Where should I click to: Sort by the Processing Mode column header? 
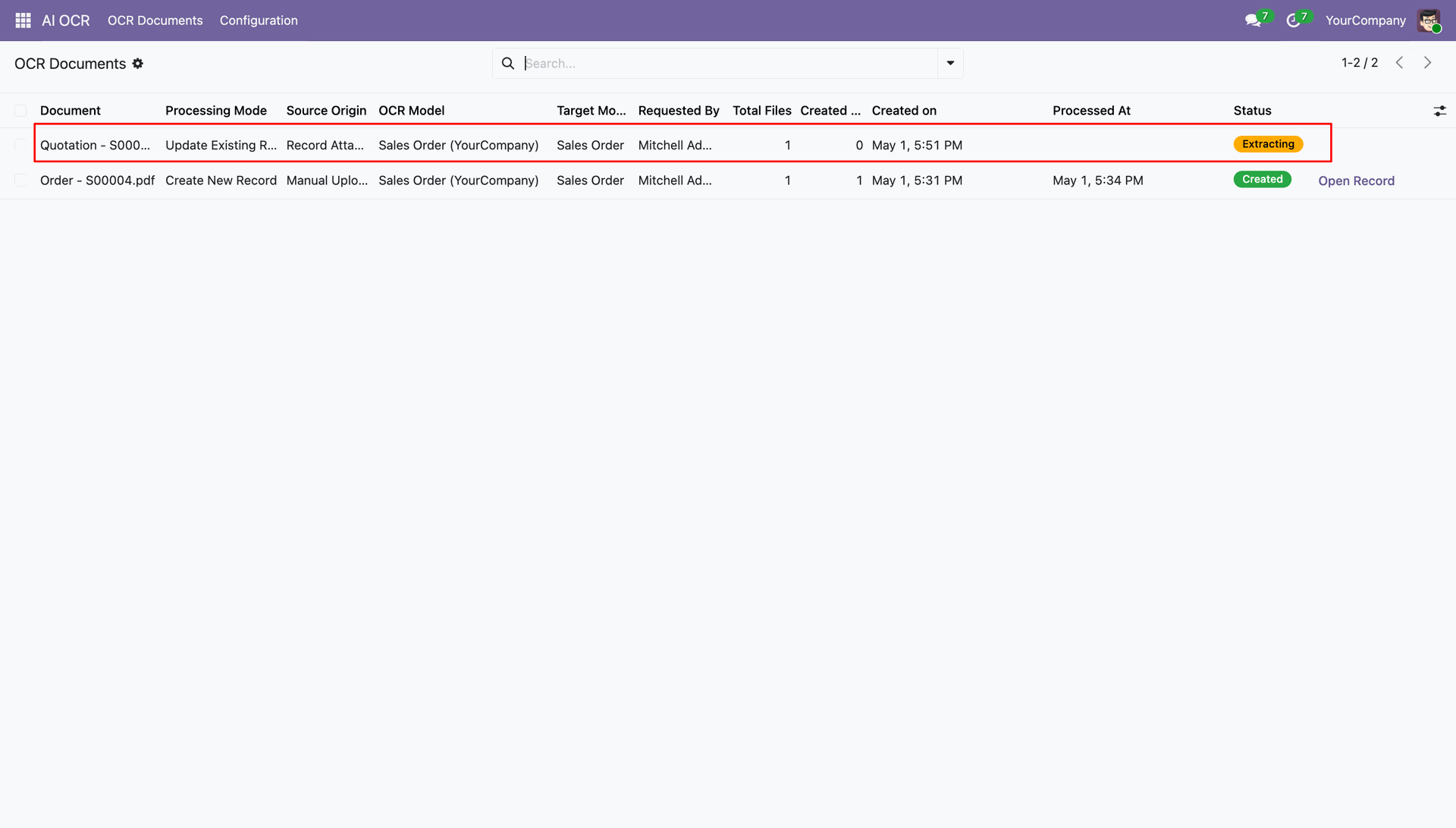coord(216,111)
